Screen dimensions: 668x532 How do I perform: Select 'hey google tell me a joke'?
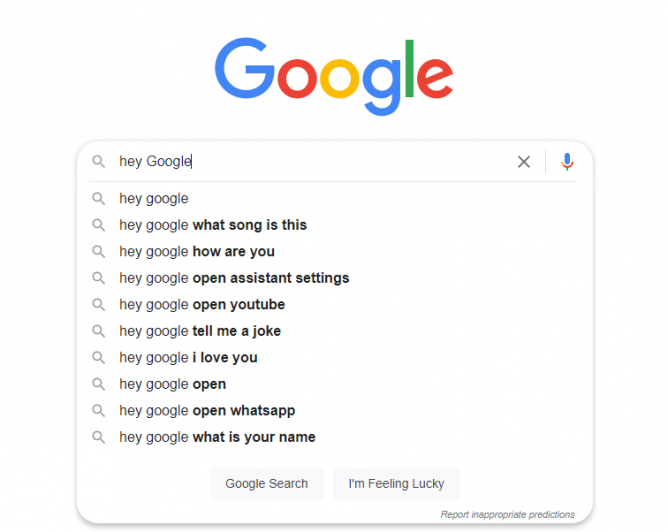[x=334, y=331]
